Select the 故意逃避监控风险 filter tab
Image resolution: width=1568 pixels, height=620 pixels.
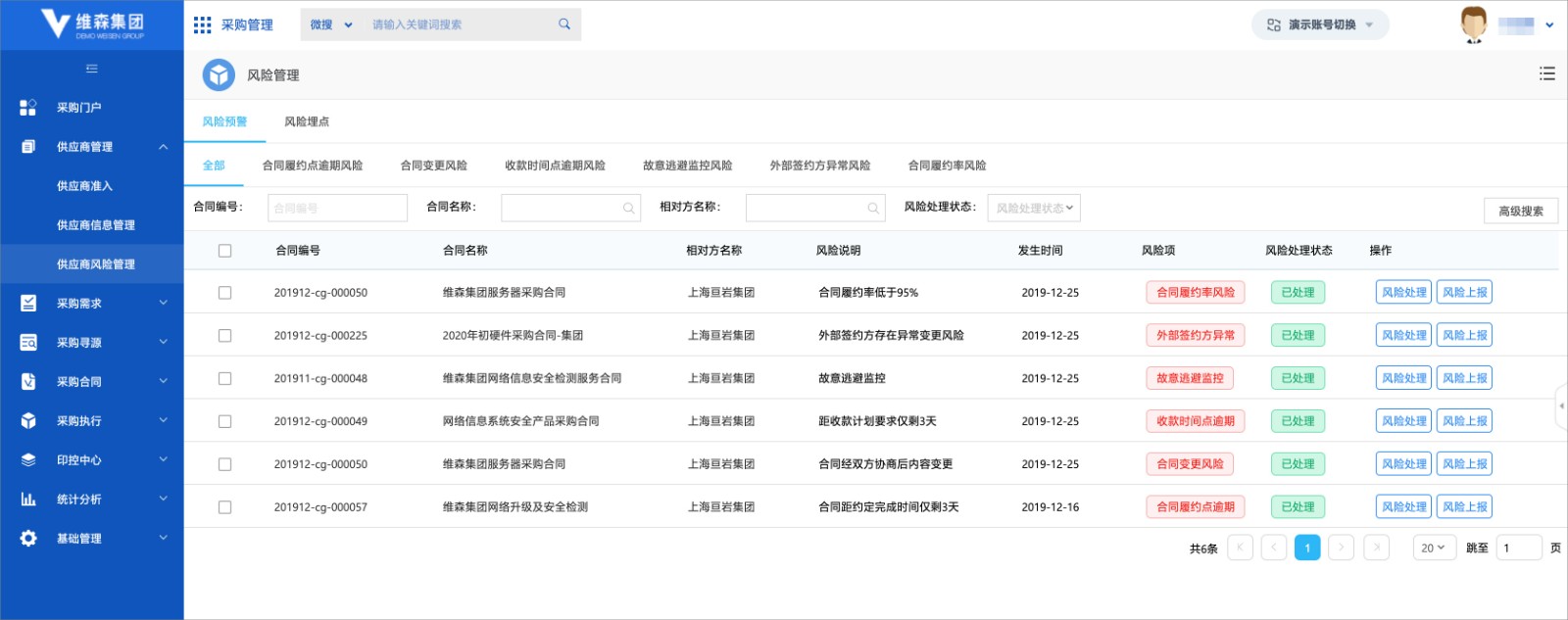tap(688, 166)
